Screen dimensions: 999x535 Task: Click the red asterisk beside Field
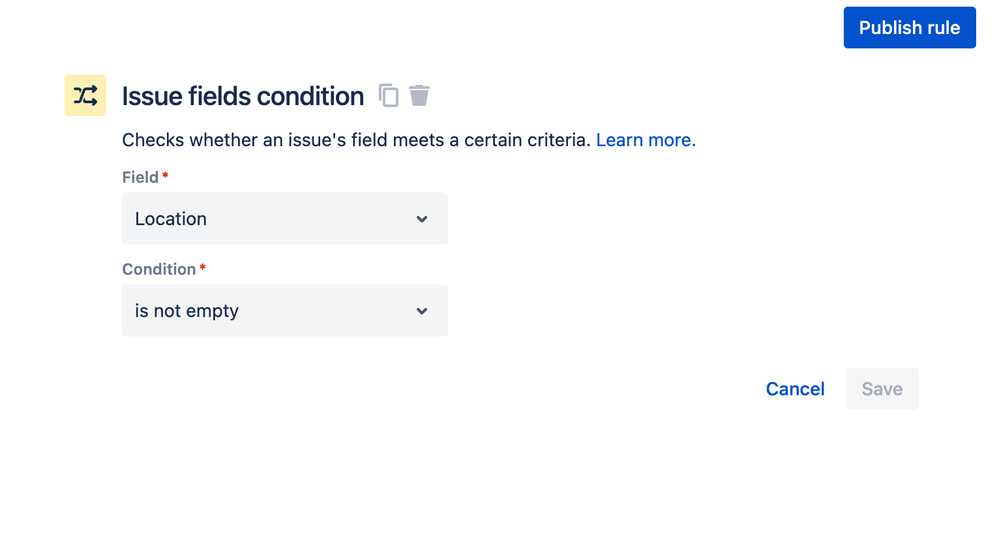coord(166,176)
